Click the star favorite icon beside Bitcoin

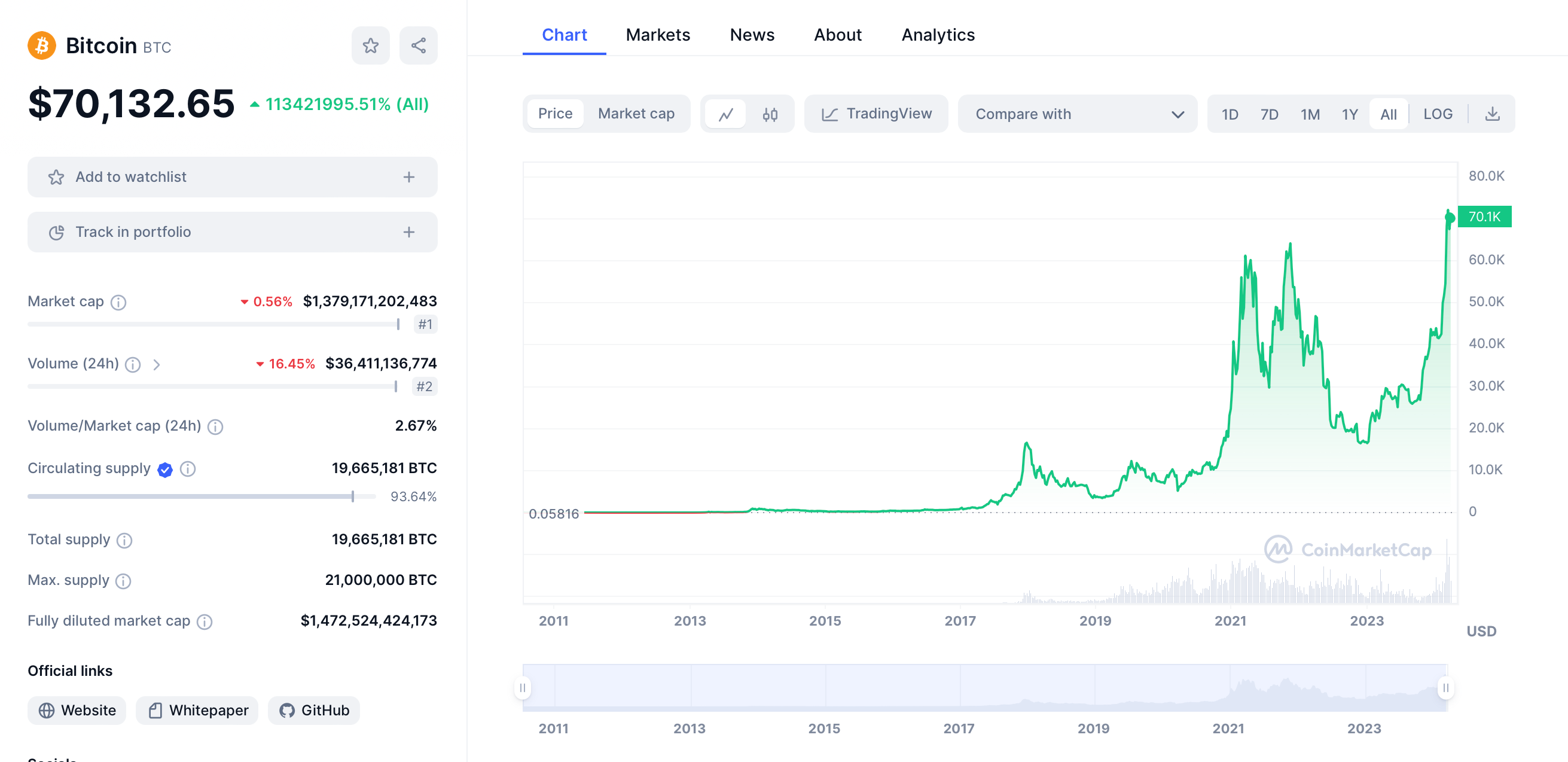click(x=370, y=45)
